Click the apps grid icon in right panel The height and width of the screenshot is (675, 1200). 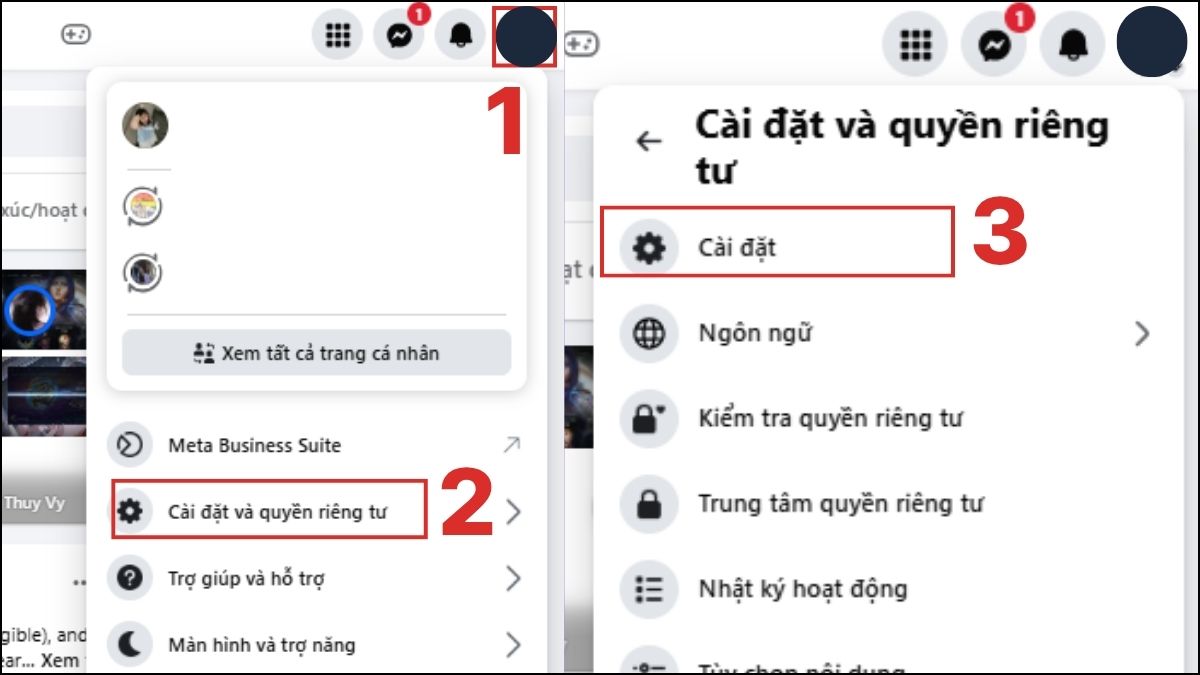914,43
